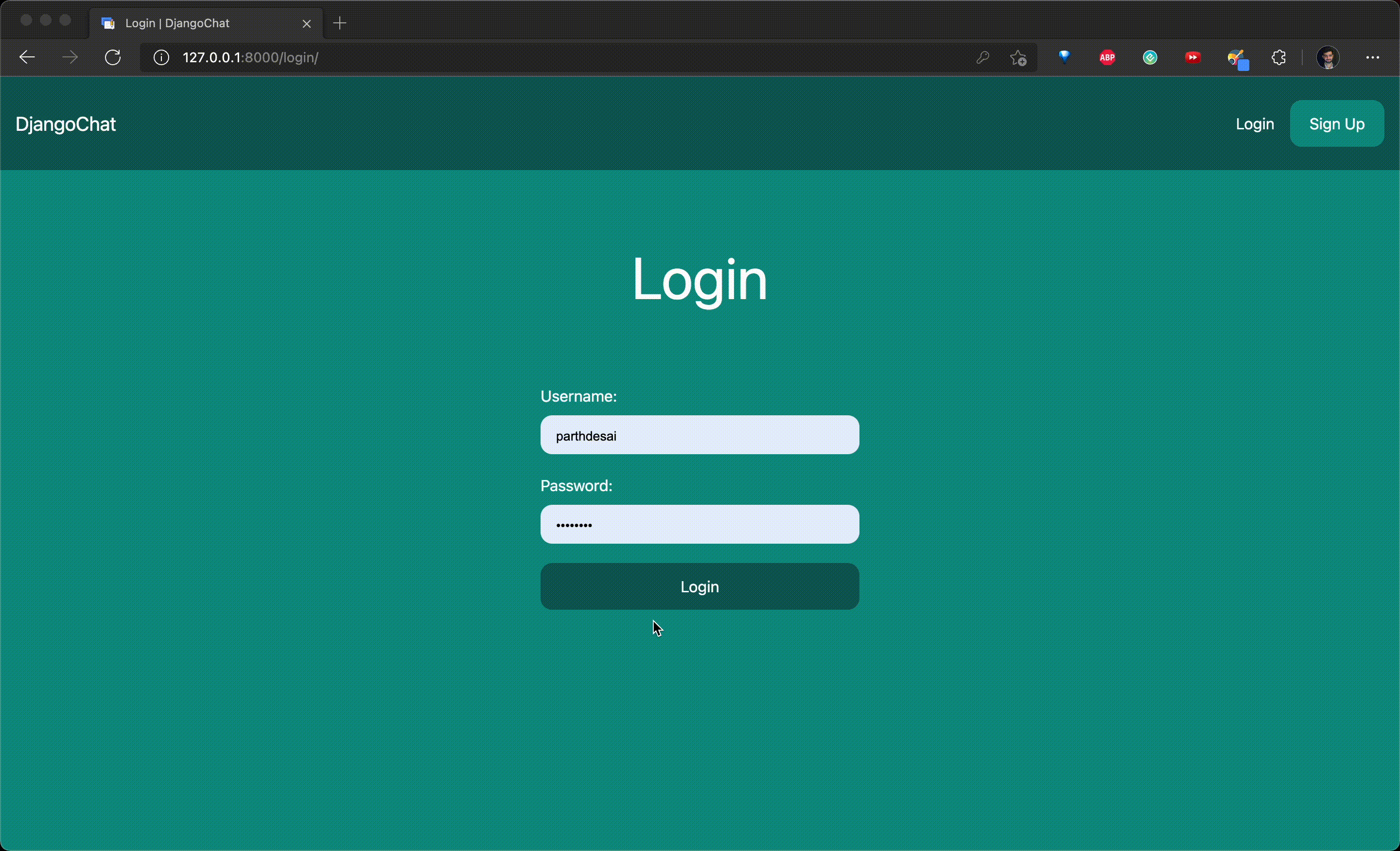The image size is (1400, 851).
Task: Click the Login link in navbar
Action: click(x=1255, y=124)
